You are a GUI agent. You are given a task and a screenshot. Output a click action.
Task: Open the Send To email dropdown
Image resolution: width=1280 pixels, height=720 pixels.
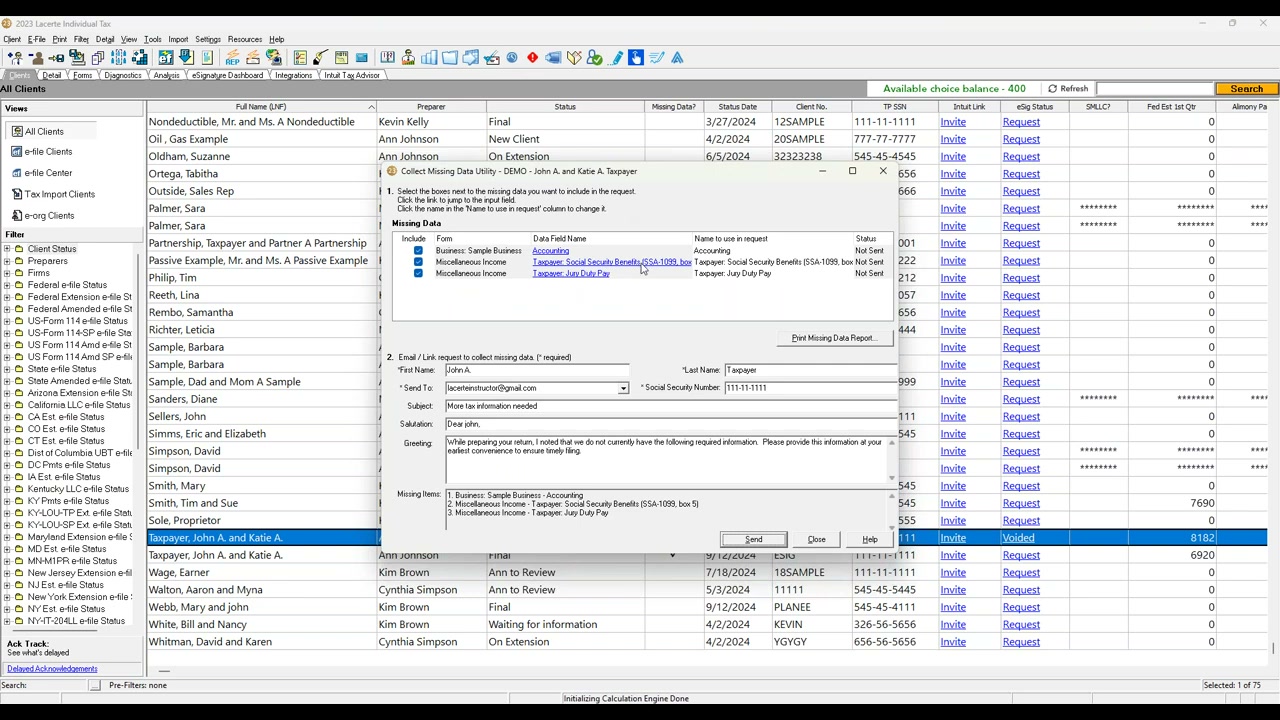tap(623, 388)
